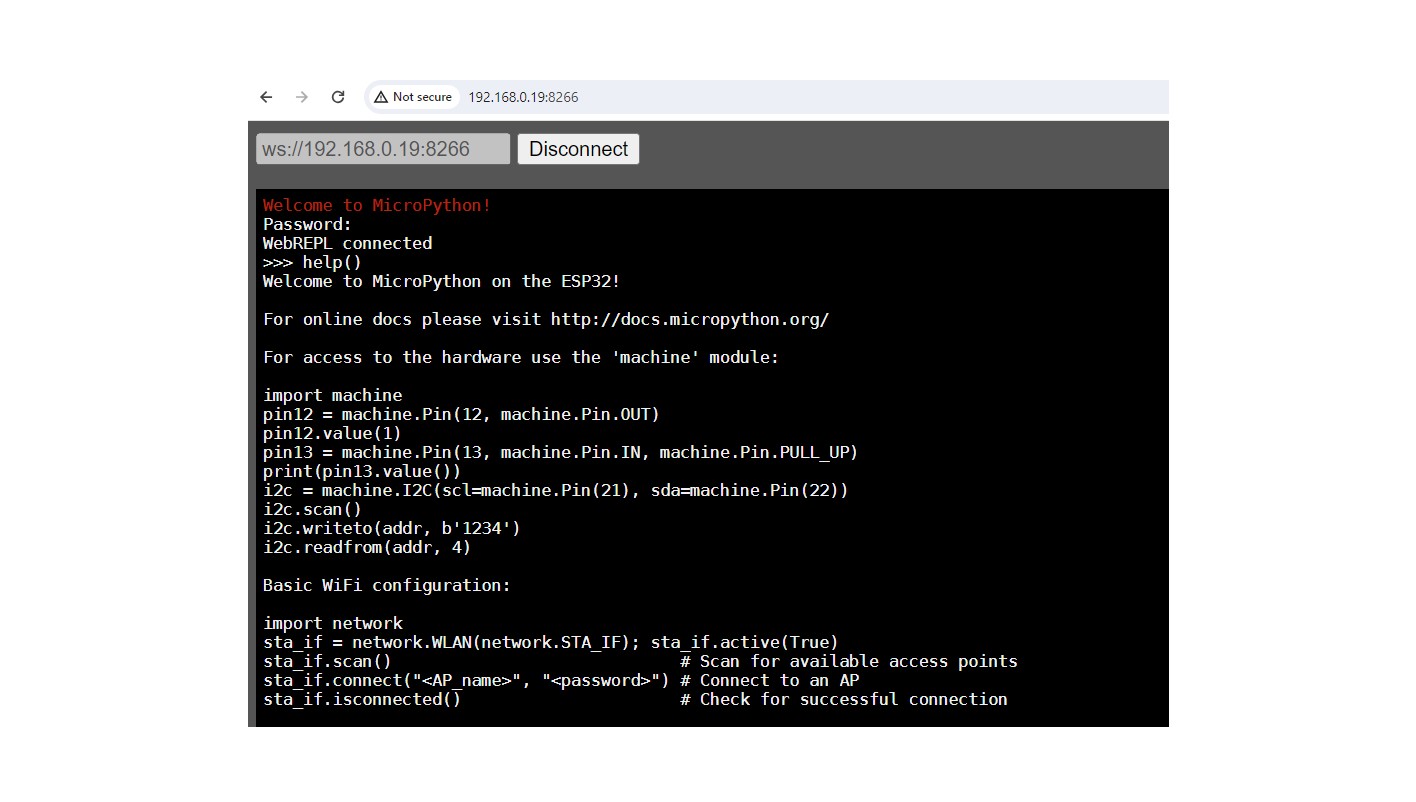Image resolution: width=1416 pixels, height=802 pixels.
Task: Click the '# Connect to an AP' comment
Action: tap(769, 680)
